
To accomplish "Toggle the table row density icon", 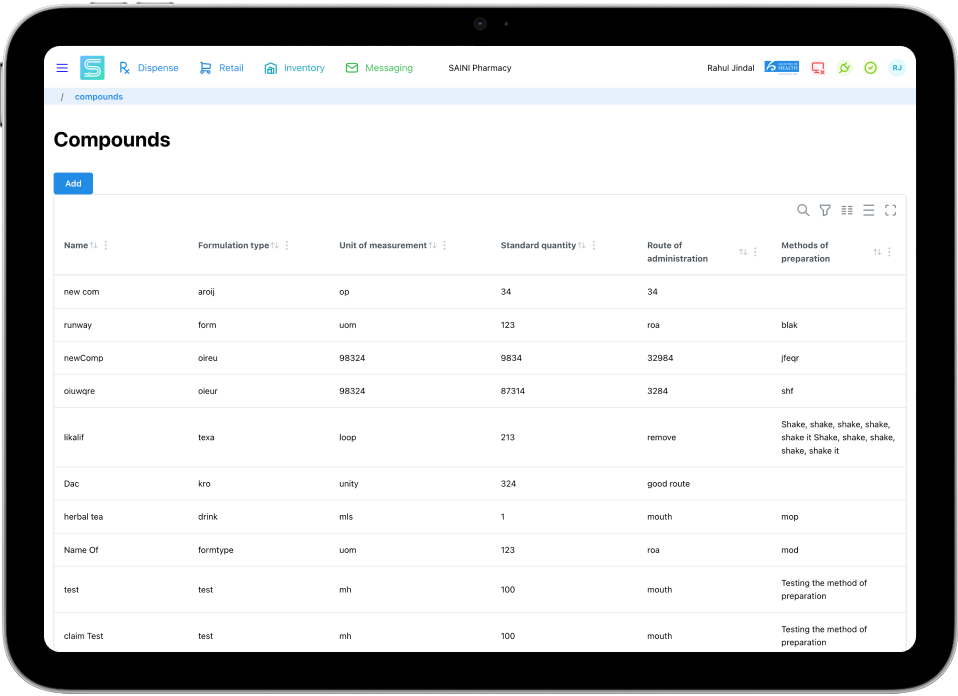I will click(869, 210).
